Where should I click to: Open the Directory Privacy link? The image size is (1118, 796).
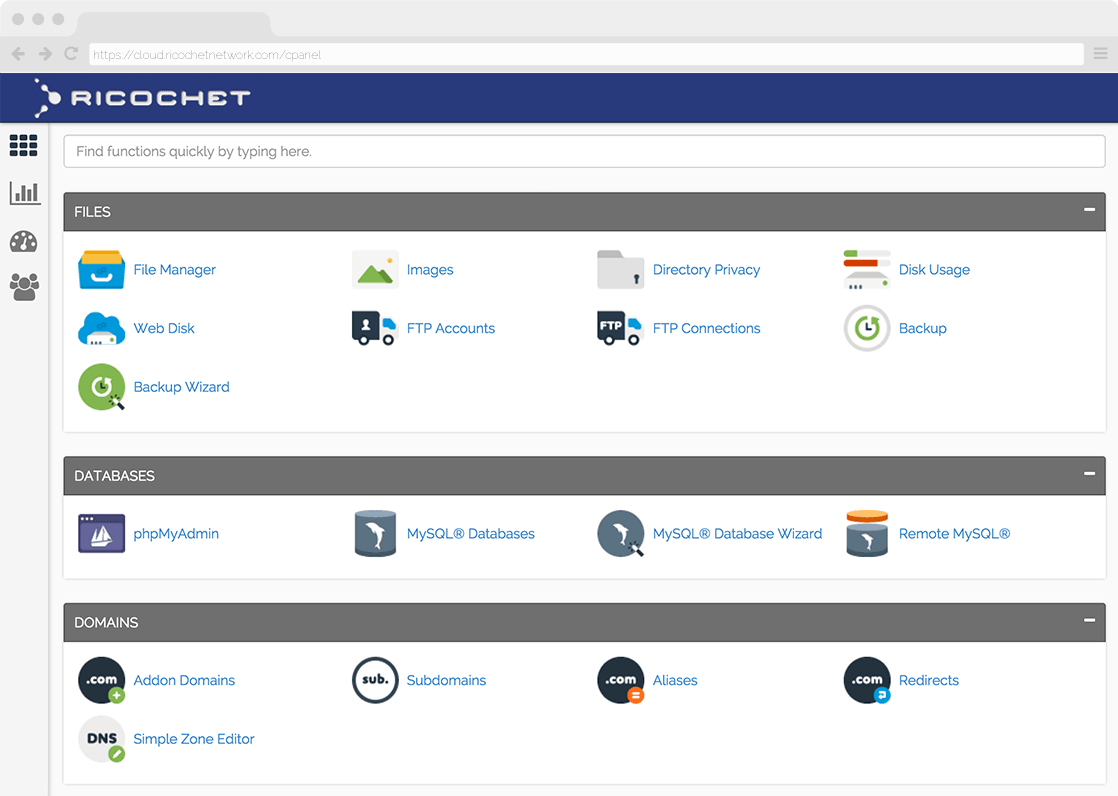click(x=706, y=270)
